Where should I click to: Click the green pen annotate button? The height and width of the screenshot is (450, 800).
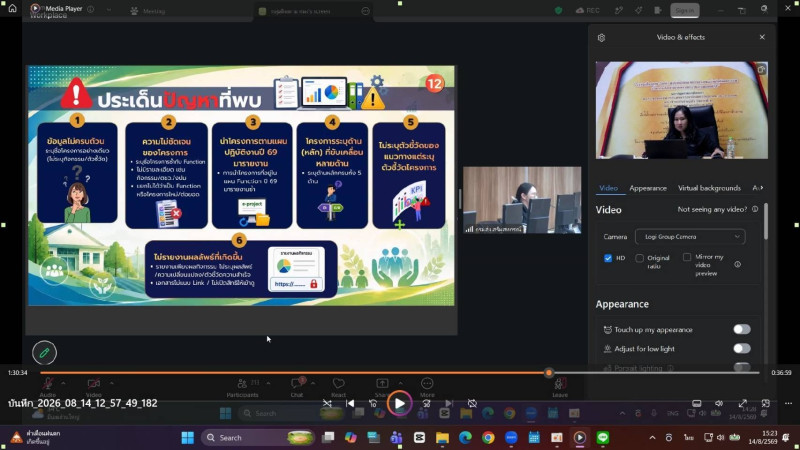(x=44, y=353)
